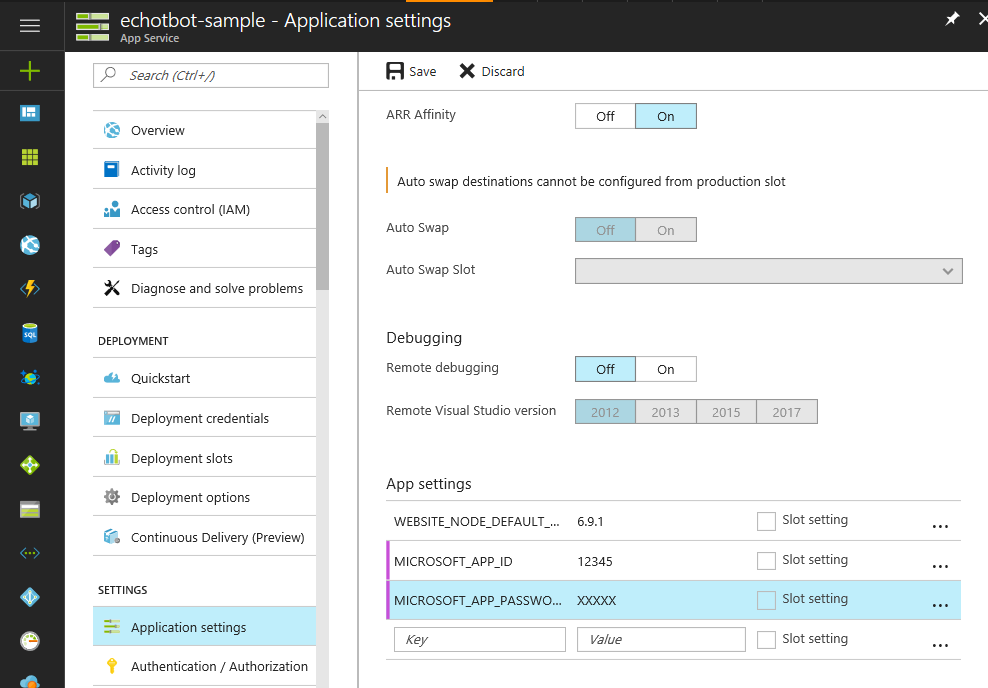This screenshot has height=688, width=988.
Task: Open ellipsis menu for WEBSITE_NODE_DEFAULT row
Action: [940, 526]
